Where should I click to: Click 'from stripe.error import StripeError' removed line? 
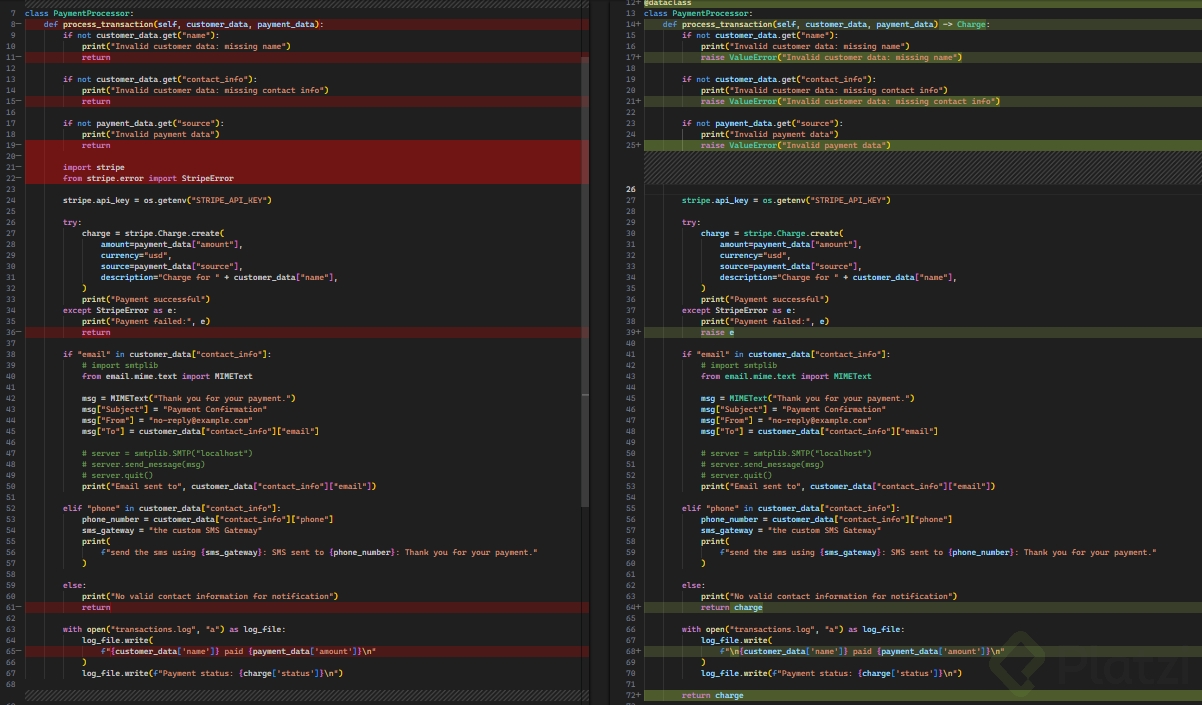(x=148, y=178)
